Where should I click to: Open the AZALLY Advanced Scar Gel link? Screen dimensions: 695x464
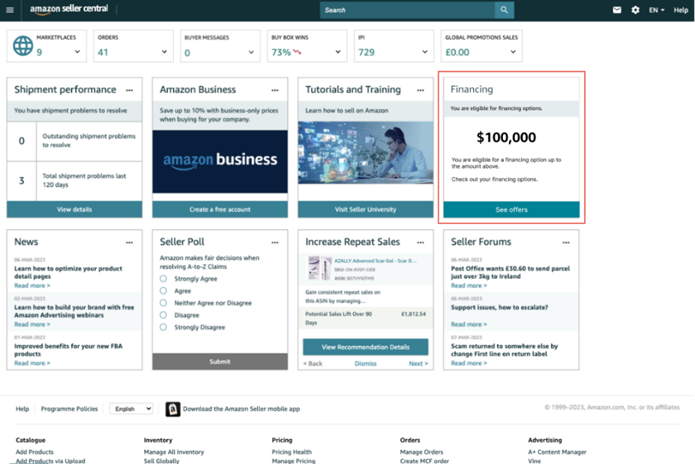pyautogui.click(x=375, y=261)
